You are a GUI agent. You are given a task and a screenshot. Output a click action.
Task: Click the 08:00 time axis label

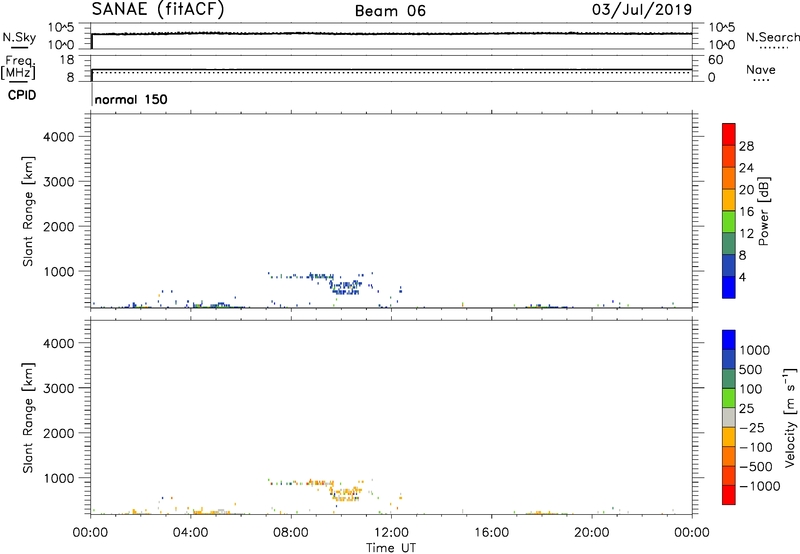click(291, 533)
